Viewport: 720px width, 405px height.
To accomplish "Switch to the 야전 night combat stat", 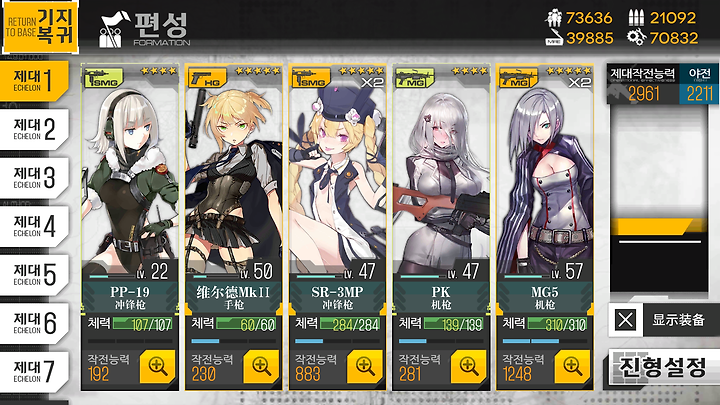I will 699,84.
